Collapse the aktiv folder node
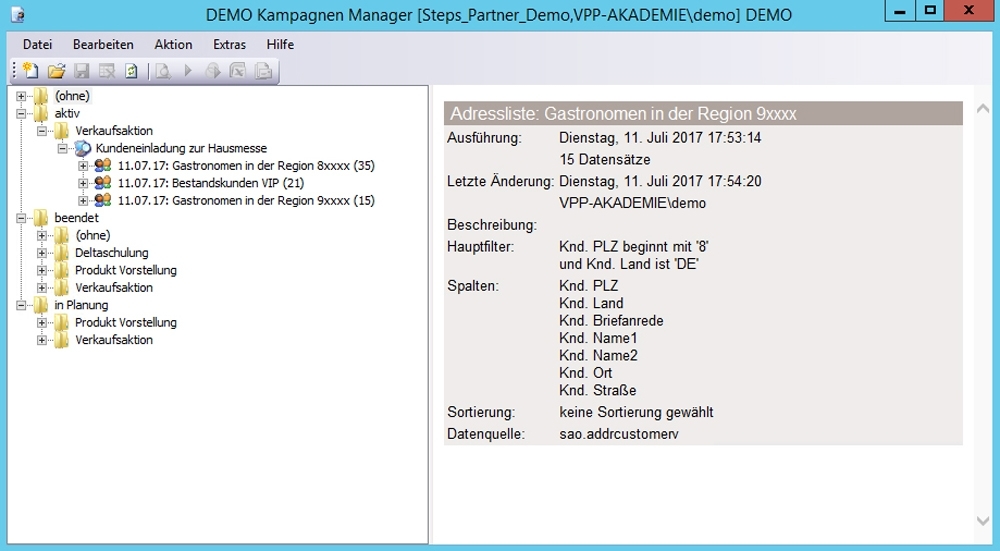Image resolution: width=1000 pixels, height=551 pixels. click(x=22, y=113)
